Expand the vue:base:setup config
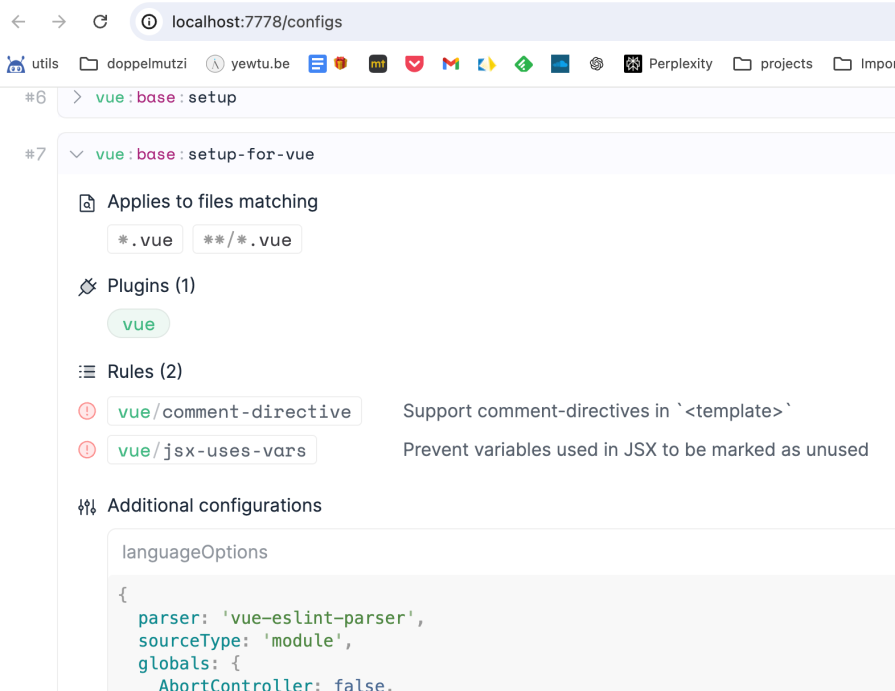The width and height of the screenshot is (895, 691). coord(76,97)
